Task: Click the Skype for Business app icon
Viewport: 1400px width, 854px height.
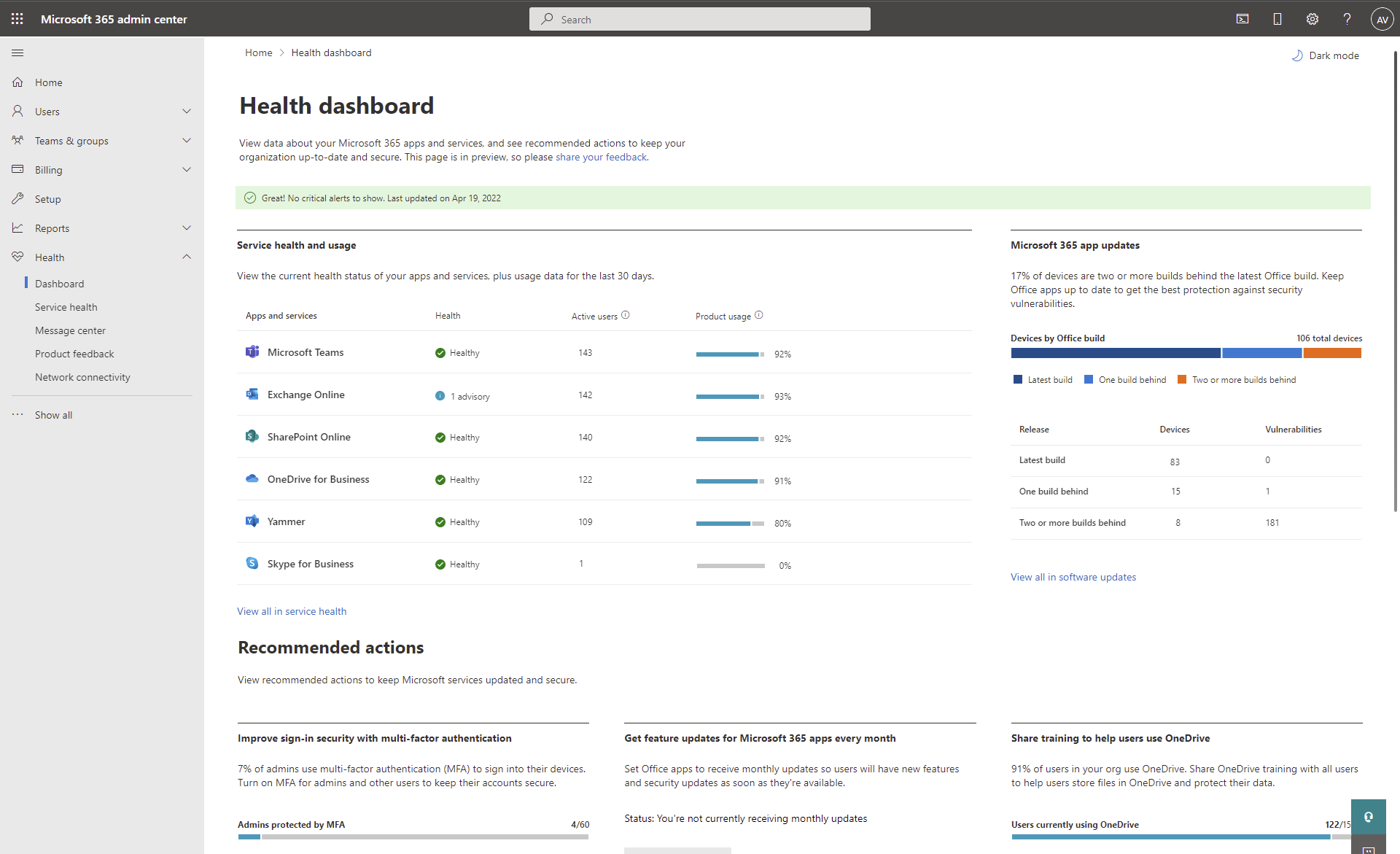Action: [x=251, y=563]
